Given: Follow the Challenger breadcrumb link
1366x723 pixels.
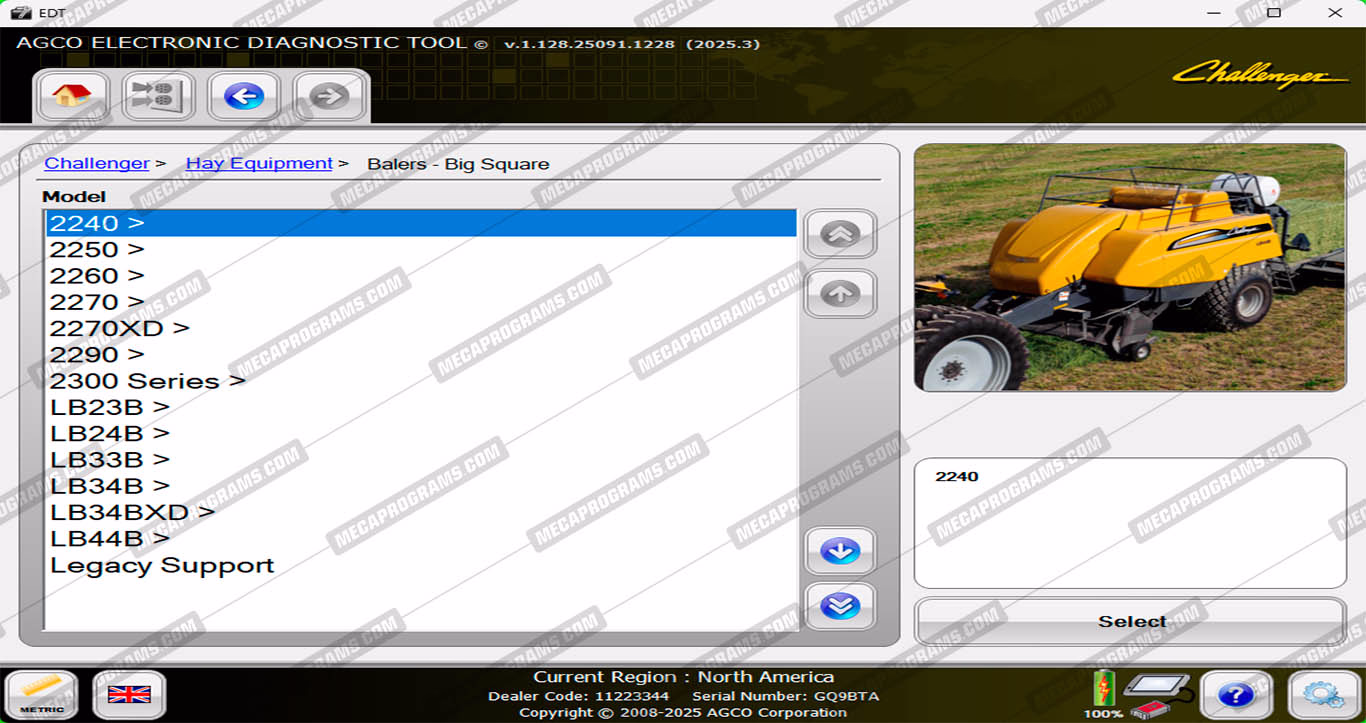Looking at the screenshot, I should [x=97, y=163].
